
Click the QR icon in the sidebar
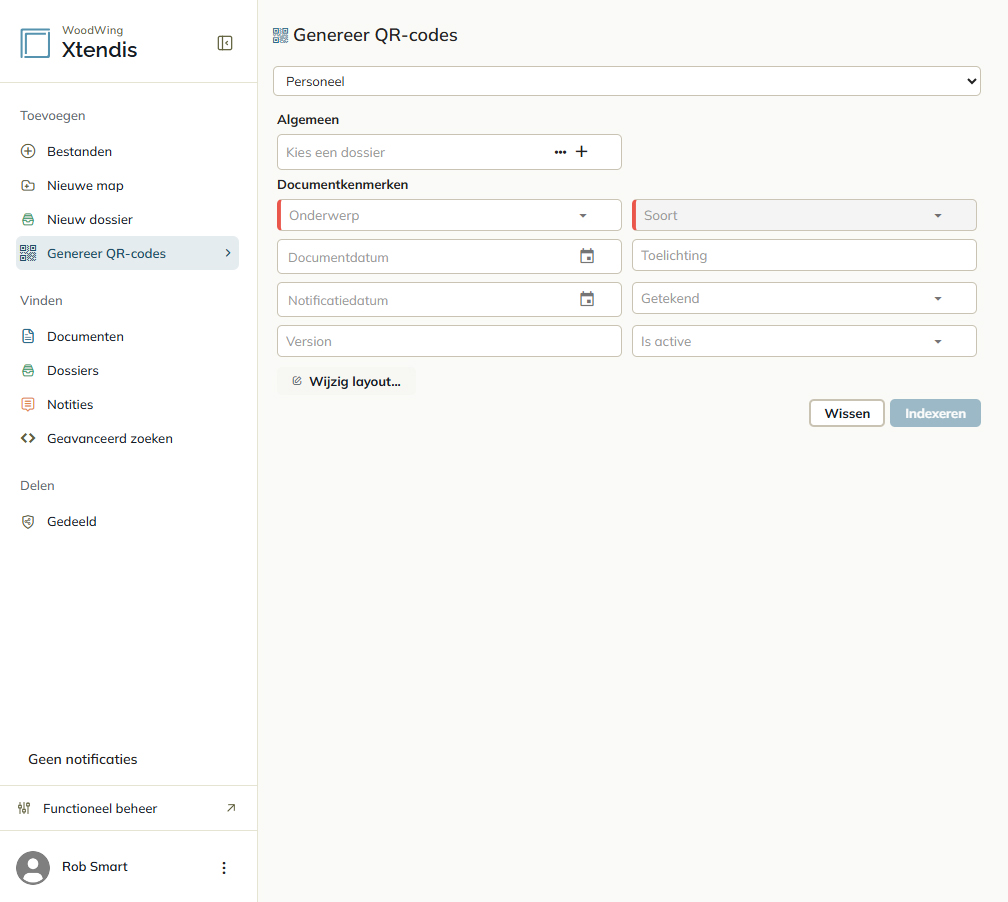click(x=28, y=253)
